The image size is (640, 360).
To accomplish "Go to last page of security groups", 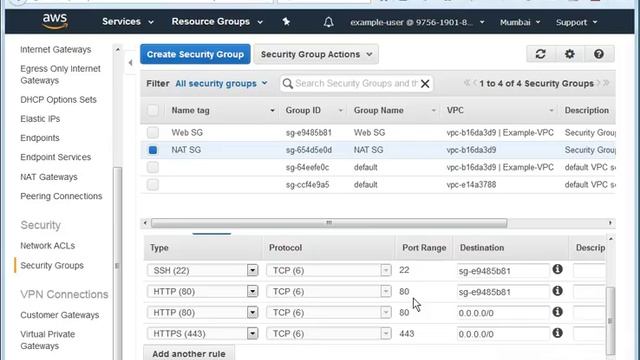I will click(x=606, y=83).
